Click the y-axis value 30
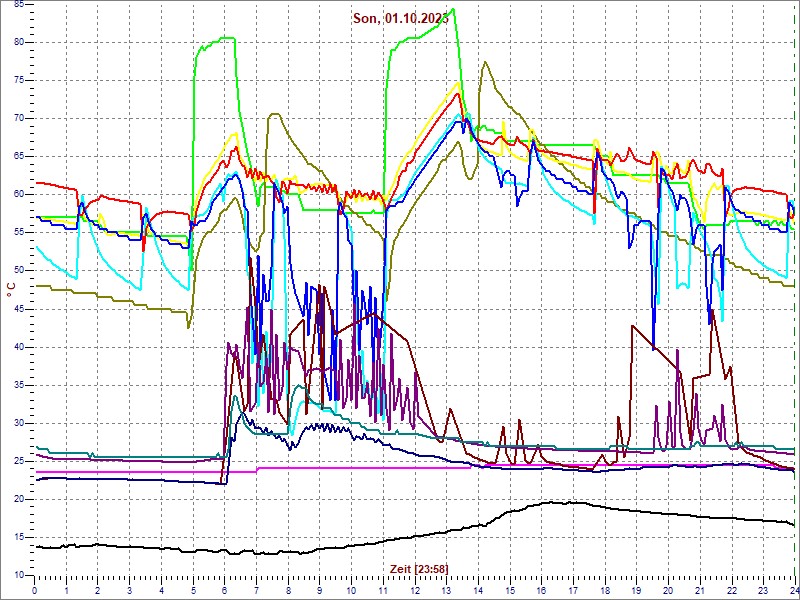 [x=19, y=423]
